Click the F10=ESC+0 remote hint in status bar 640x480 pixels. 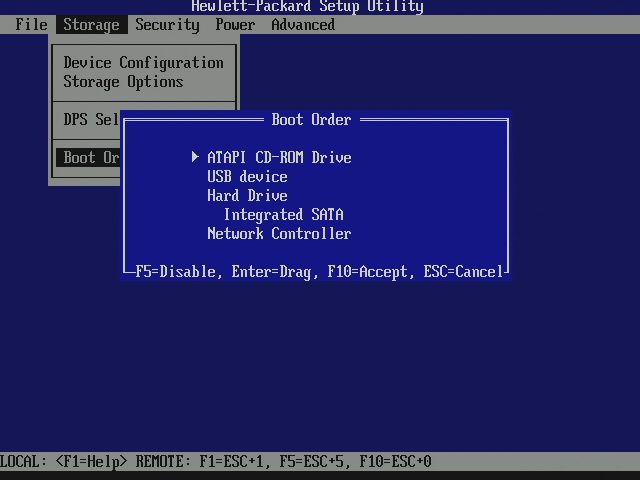point(395,462)
